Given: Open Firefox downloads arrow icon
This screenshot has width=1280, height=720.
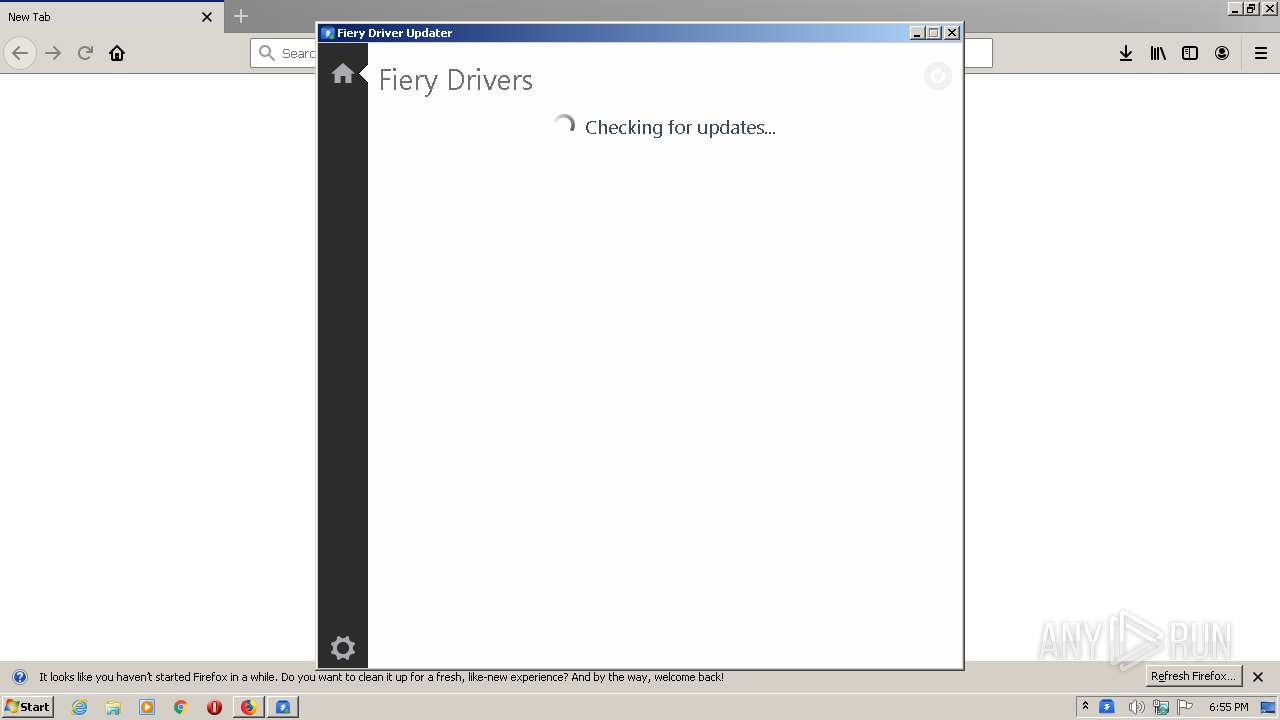Looking at the screenshot, I should [1126, 53].
